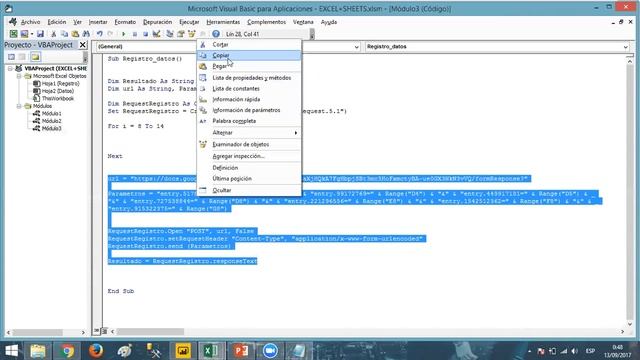Click the View Microsoft Excel toolbar icon
Screen dimensions: 640x360
tap(13, 34)
